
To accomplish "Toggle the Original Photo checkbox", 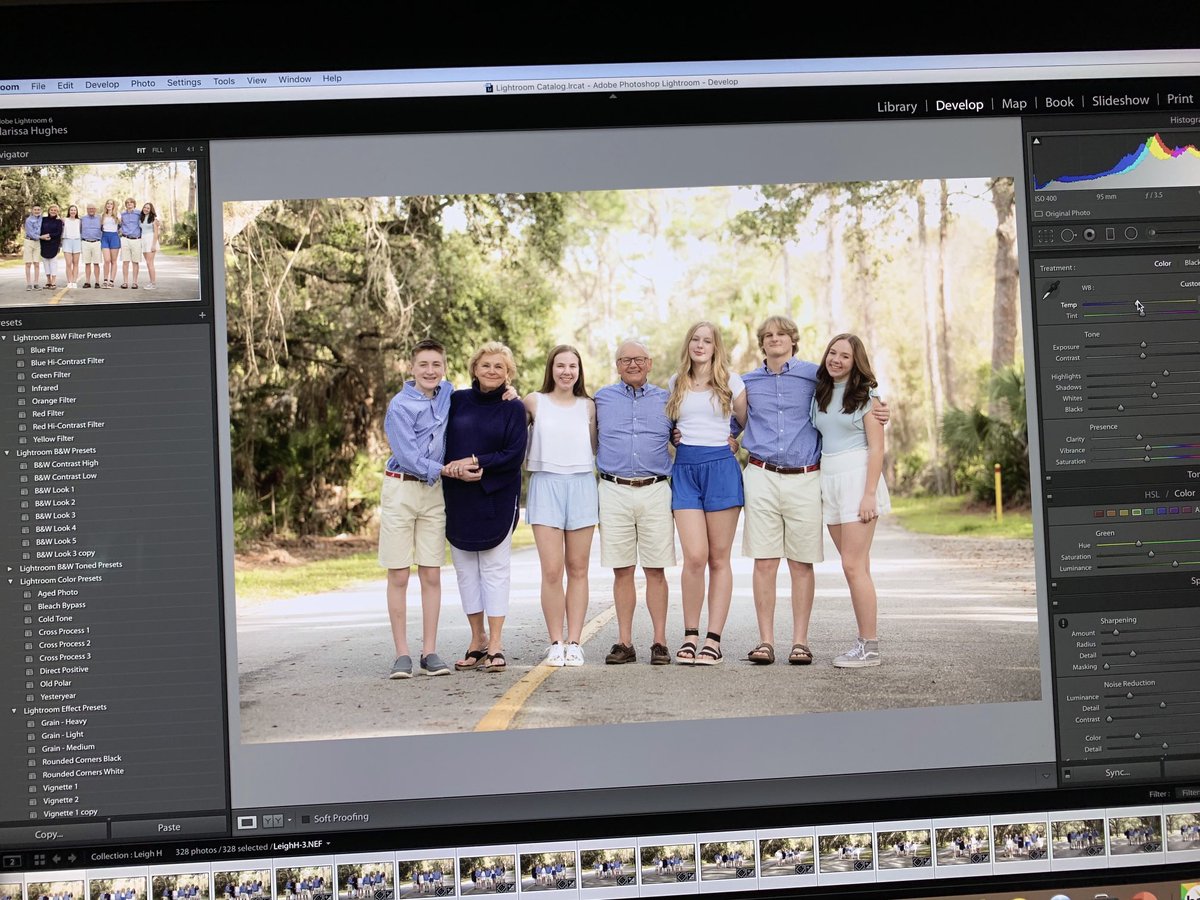I will coord(1038,213).
